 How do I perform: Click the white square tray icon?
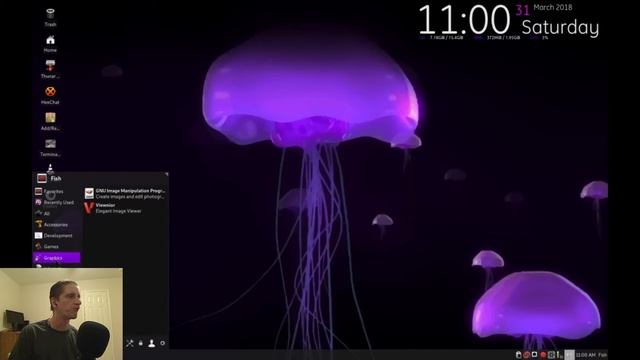535,354
